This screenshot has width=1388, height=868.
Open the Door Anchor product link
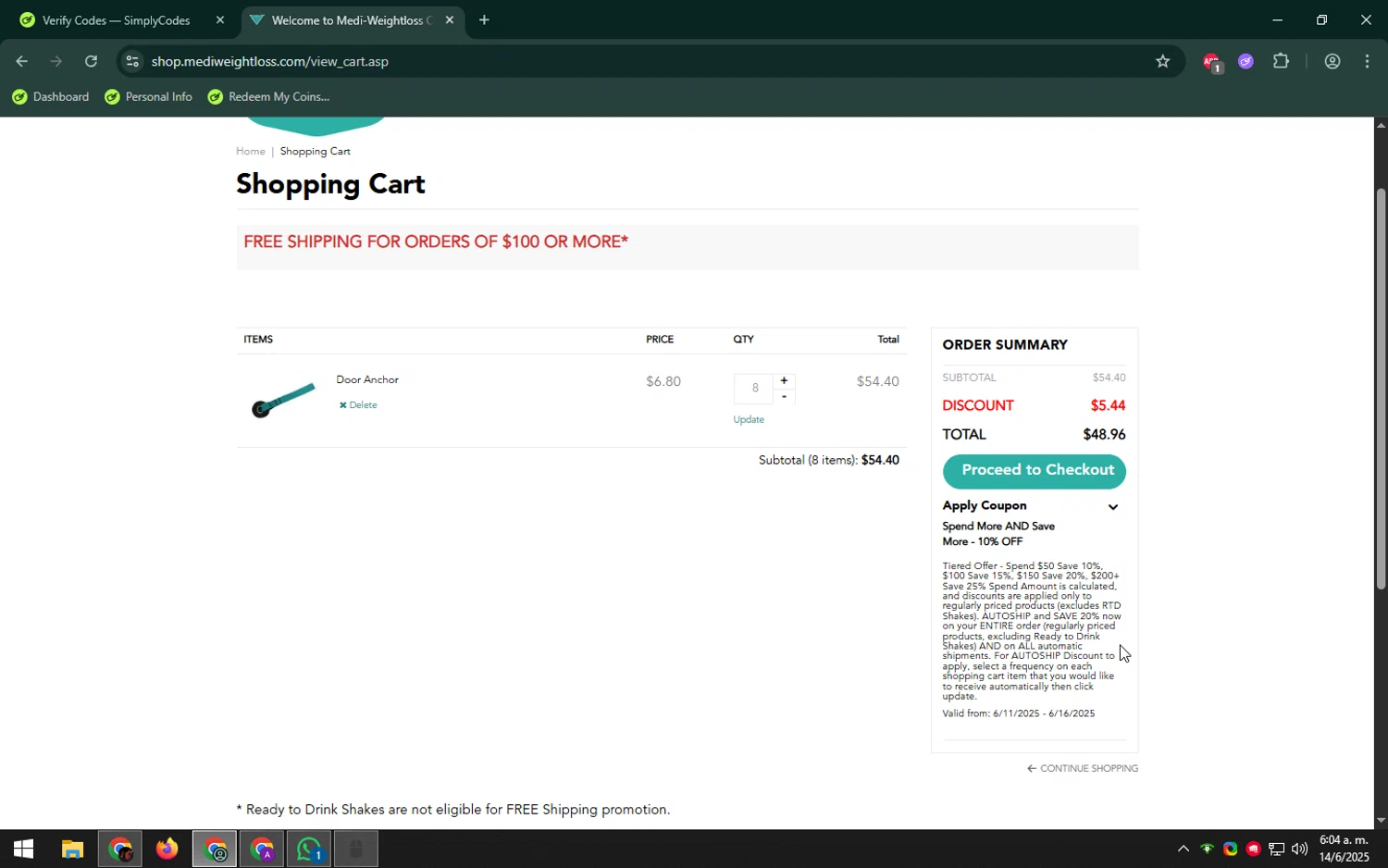tap(367, 379)
